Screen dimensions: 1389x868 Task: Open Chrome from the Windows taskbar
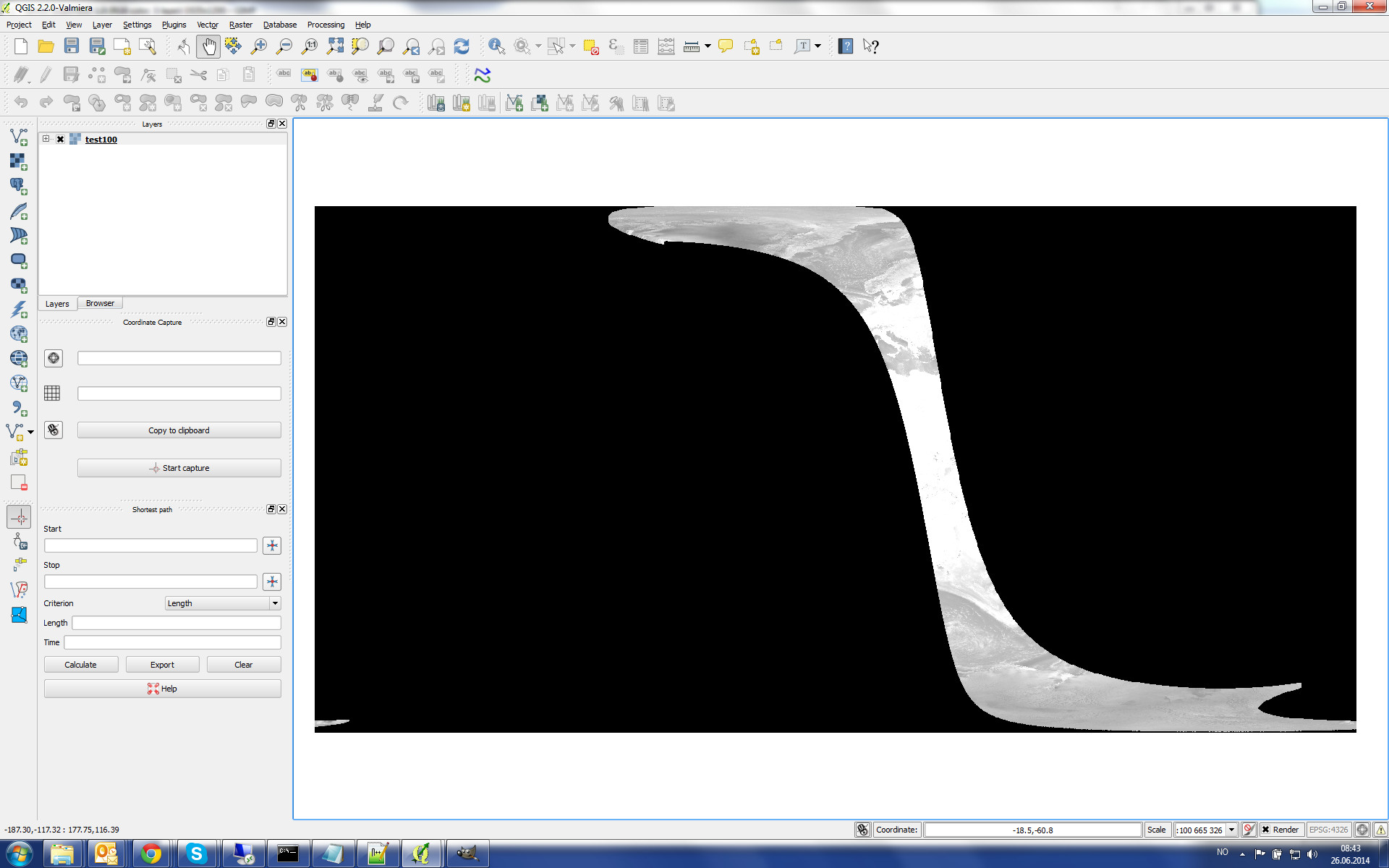click(x=151, y=854)
